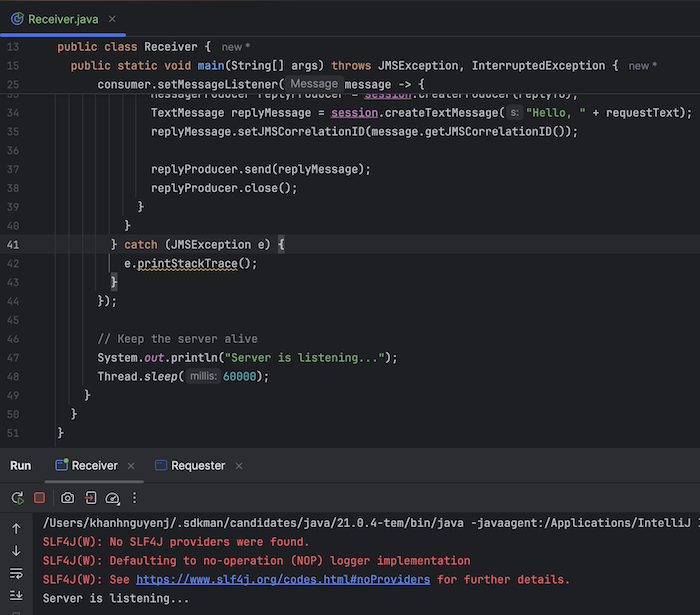Open the Receiver run tab
Viewport: 700px width, 615px height.
click(94, 465)
